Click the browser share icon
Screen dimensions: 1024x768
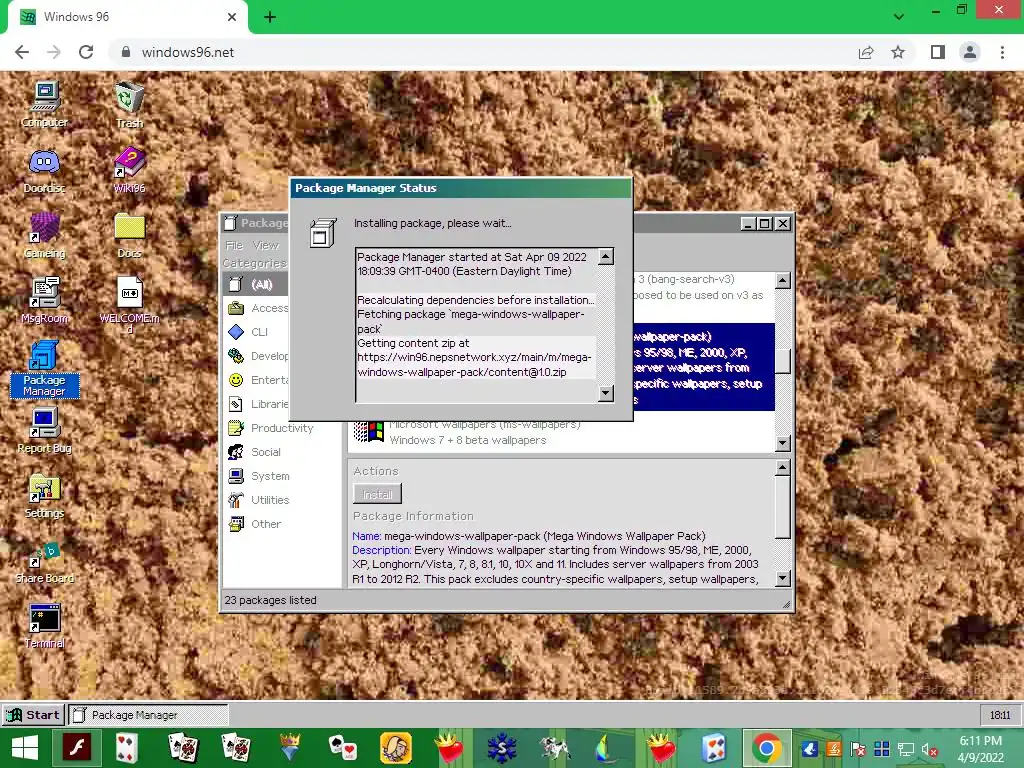tap(866, 52)
